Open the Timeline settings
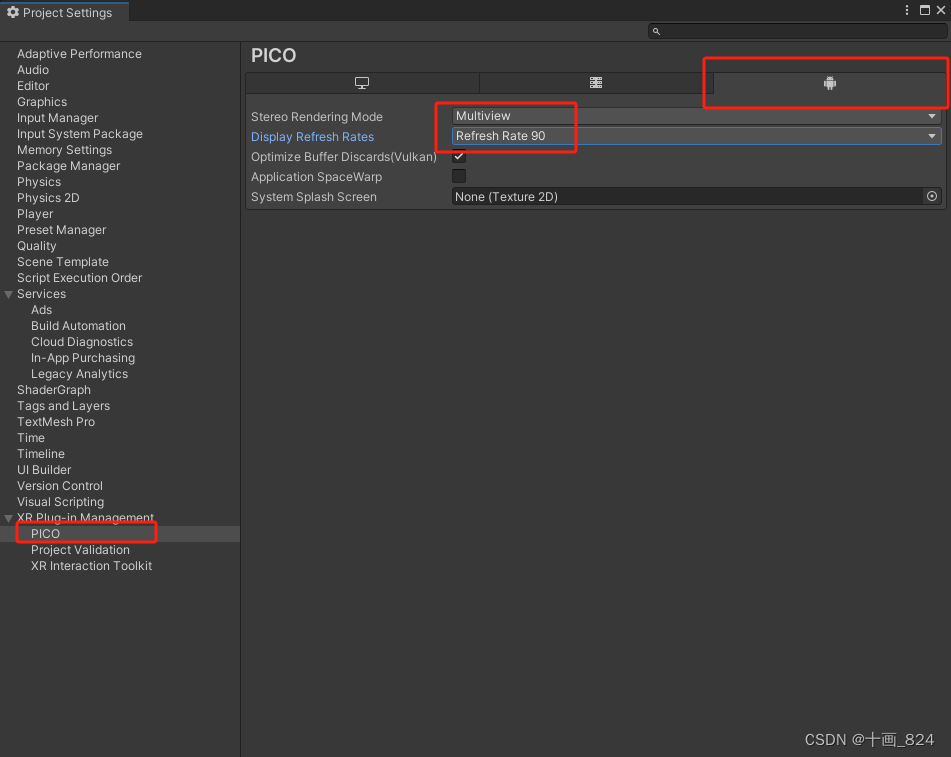This screenshot has width=951, height=757. point(41,454)
